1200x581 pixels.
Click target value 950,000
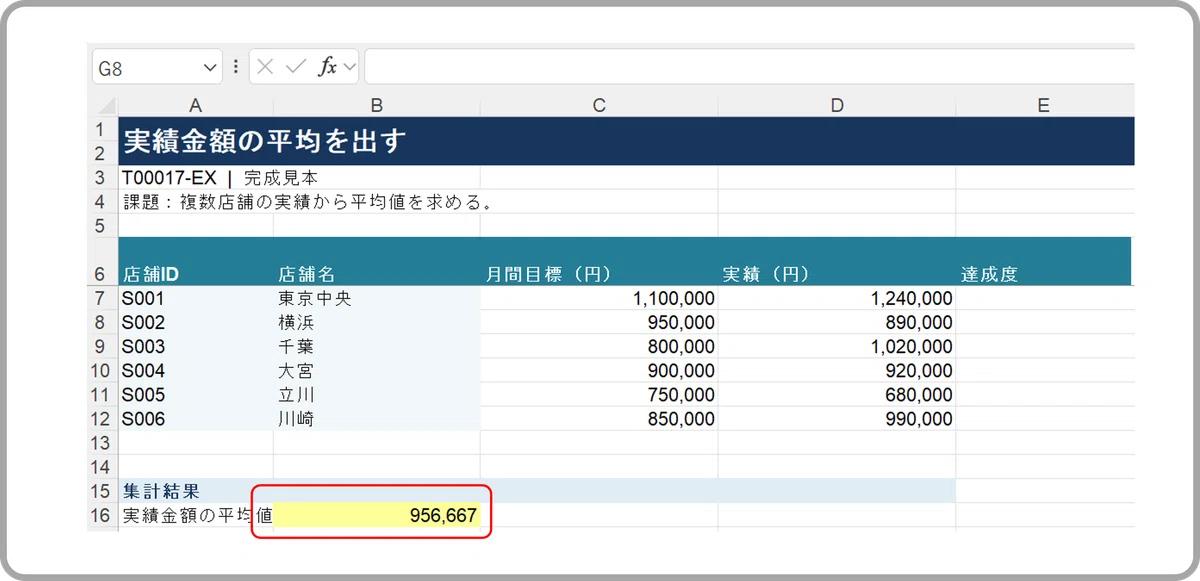[599, 322]
